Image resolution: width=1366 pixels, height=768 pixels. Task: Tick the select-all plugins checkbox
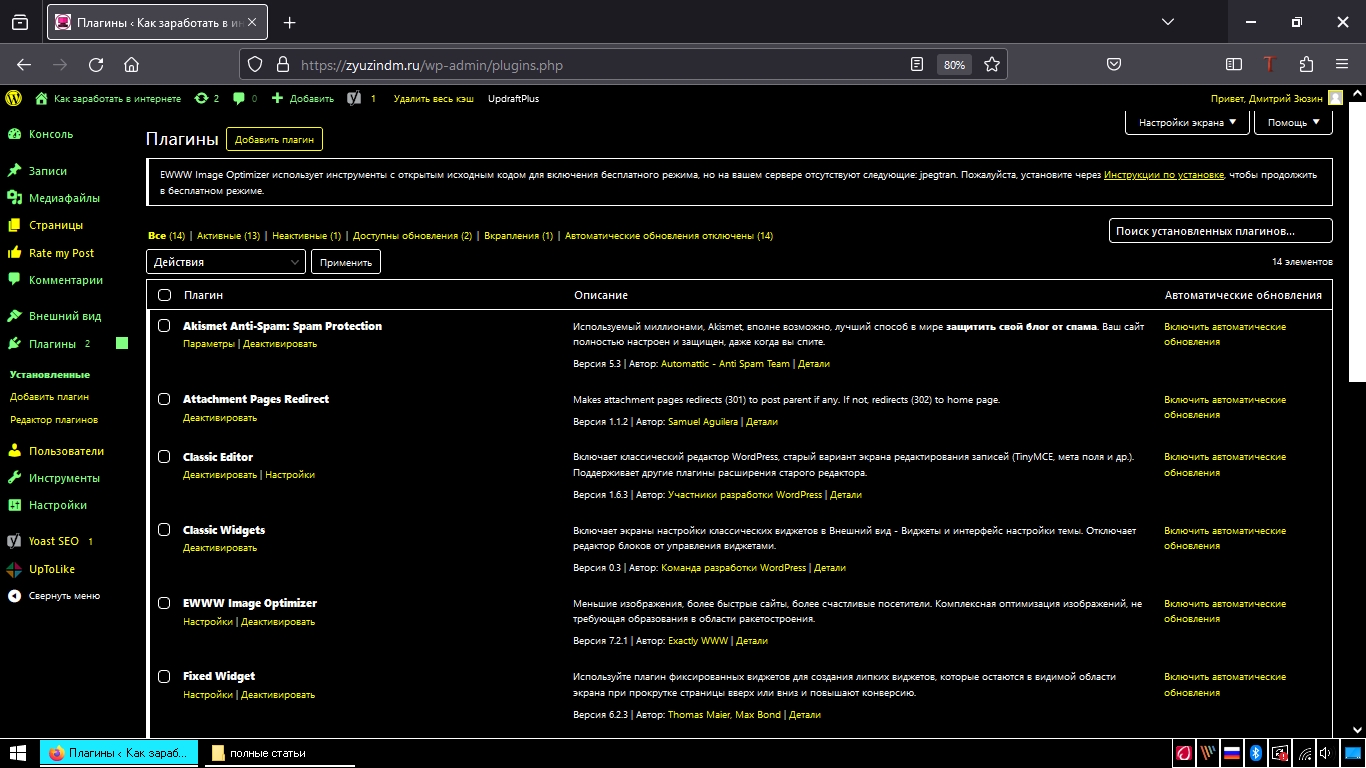[165, 295]
